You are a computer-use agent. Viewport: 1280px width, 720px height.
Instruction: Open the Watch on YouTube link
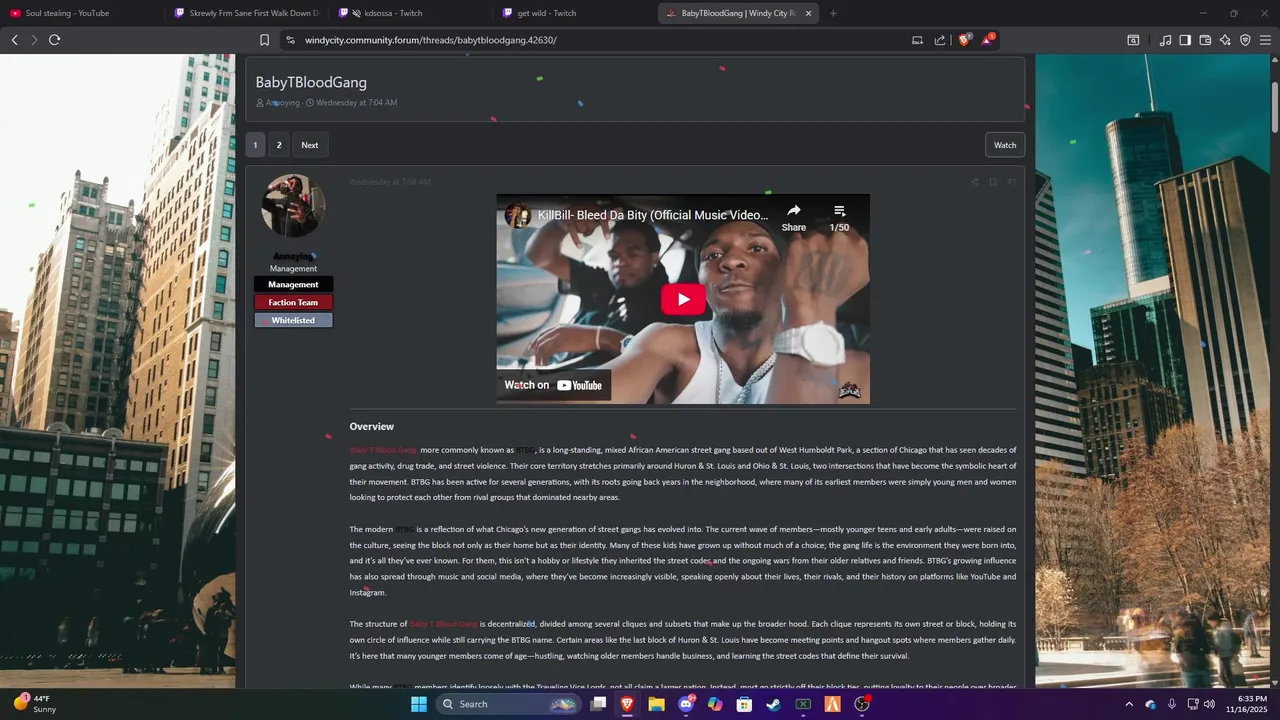(554, 385)
